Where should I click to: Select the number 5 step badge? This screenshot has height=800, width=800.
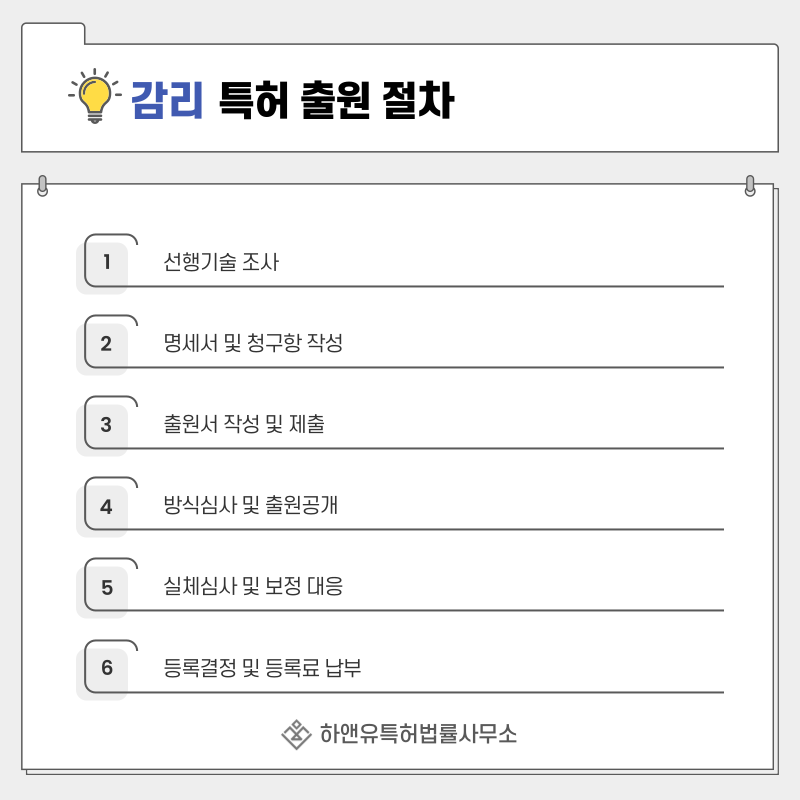(106, 587)
